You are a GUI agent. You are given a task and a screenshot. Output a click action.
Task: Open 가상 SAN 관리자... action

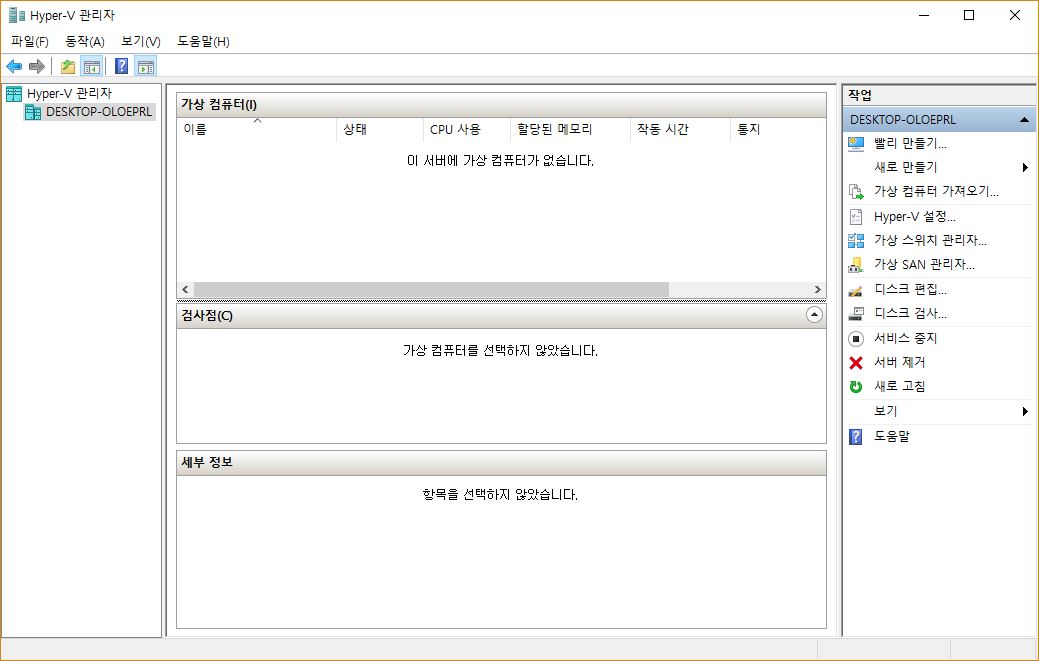[x=924, y=265]
